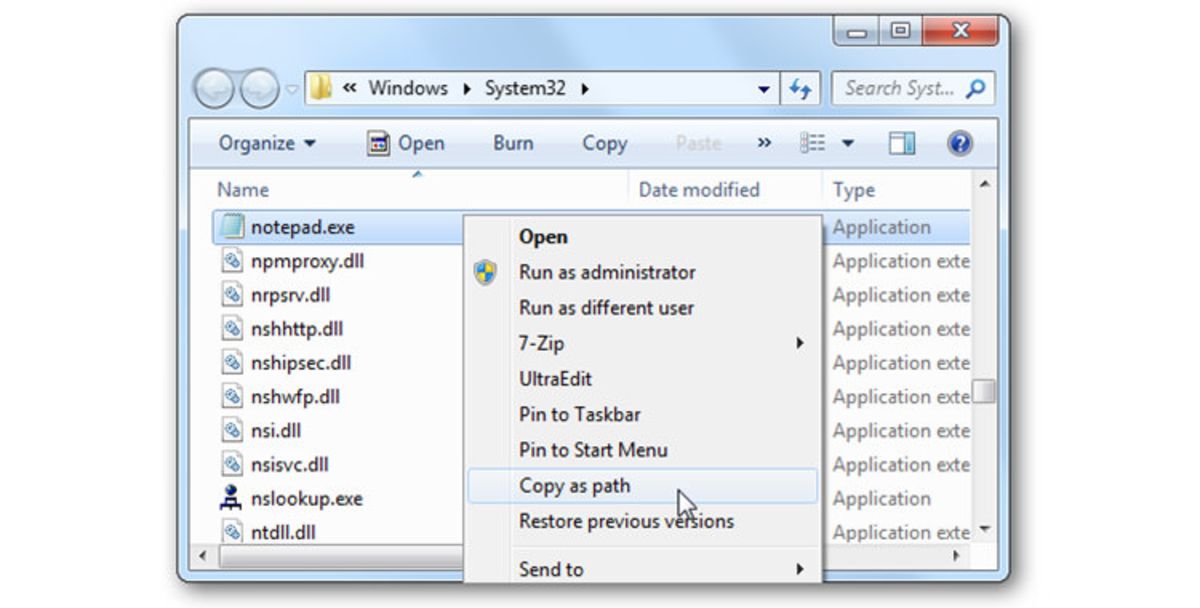Click the Back navigation arrow
This screenshot has height=608, width=1200.
[x=214, y=88]
